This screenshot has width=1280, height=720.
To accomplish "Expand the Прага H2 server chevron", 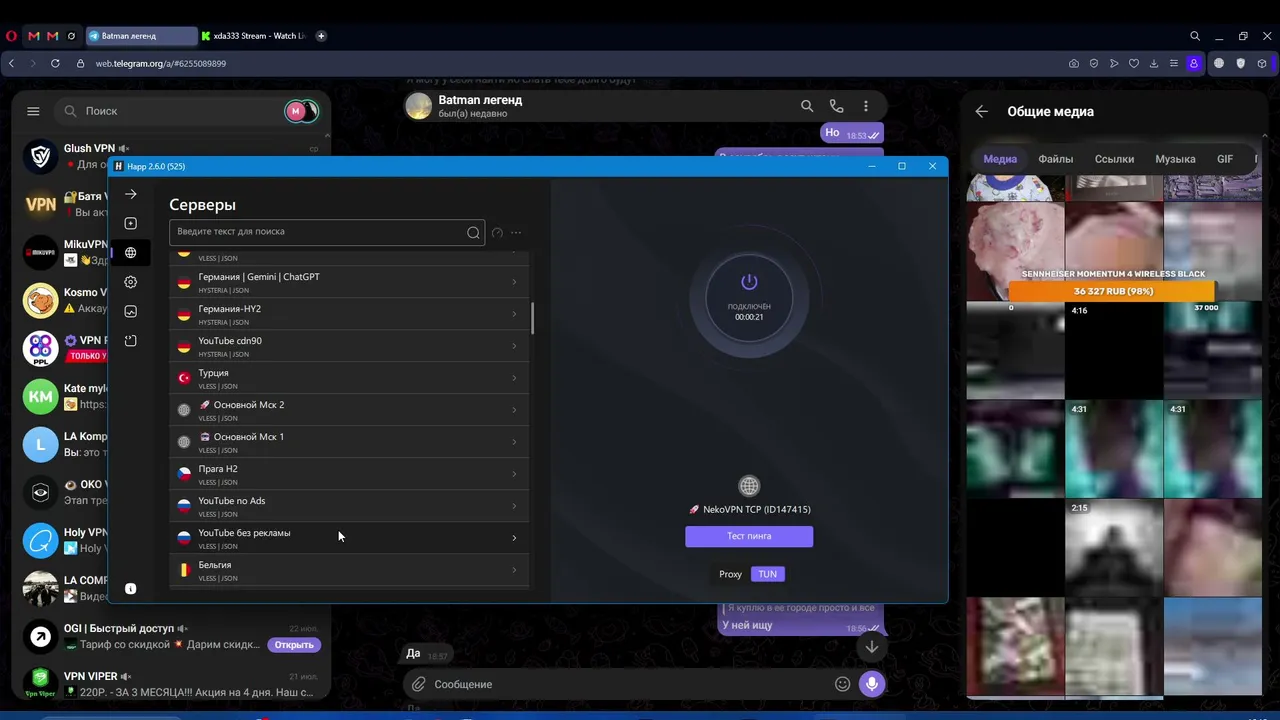I will click(x=514, y=474).
